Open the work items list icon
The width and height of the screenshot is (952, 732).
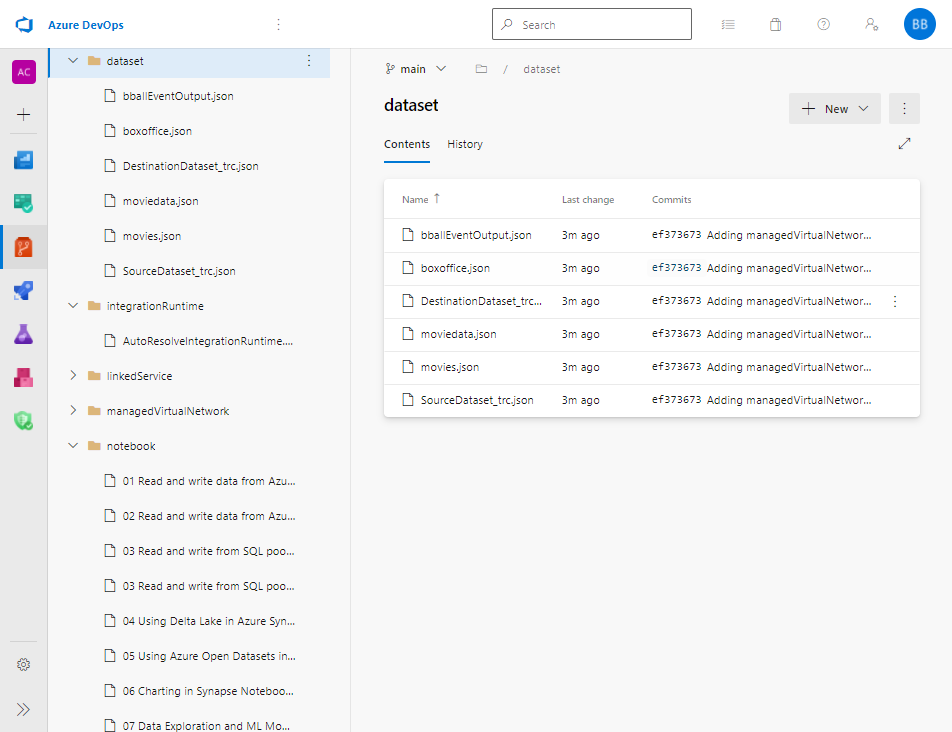[728, 25]
